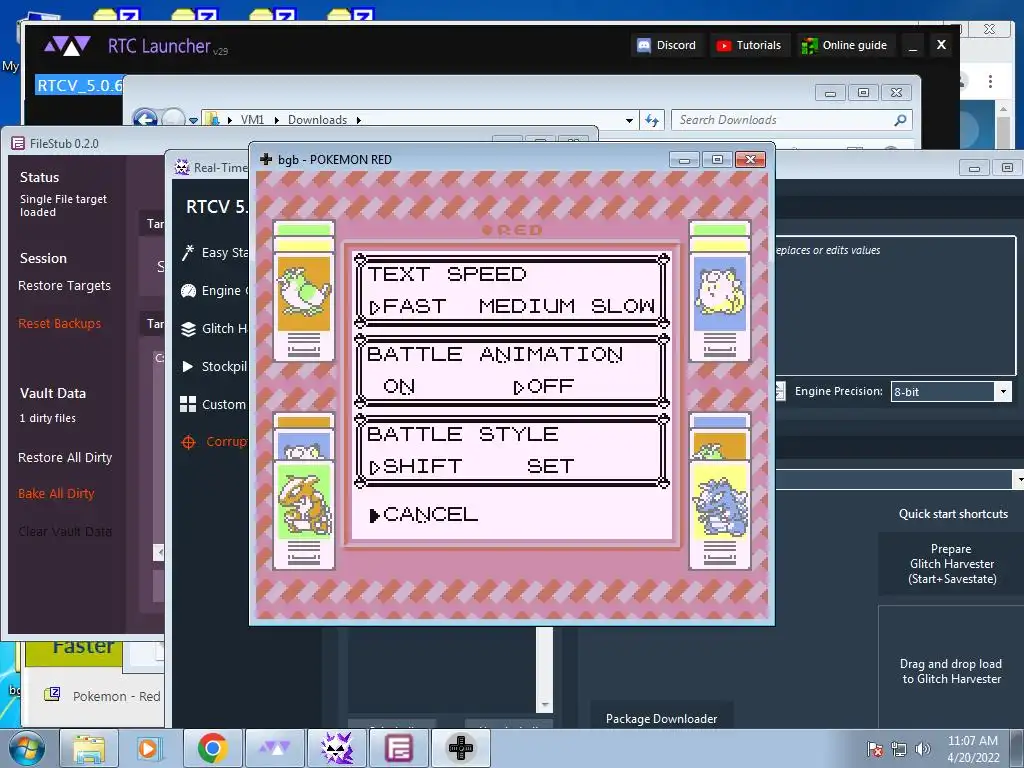Click the bottom scroll arrow in RTCV panel
The width and height of the screenshot is (1024, 768).
[545, 705]
